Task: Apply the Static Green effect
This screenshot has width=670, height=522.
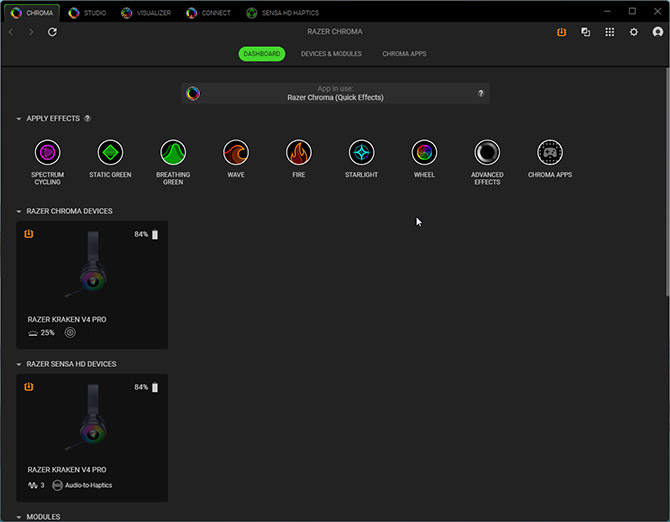Action: (110, 153)
